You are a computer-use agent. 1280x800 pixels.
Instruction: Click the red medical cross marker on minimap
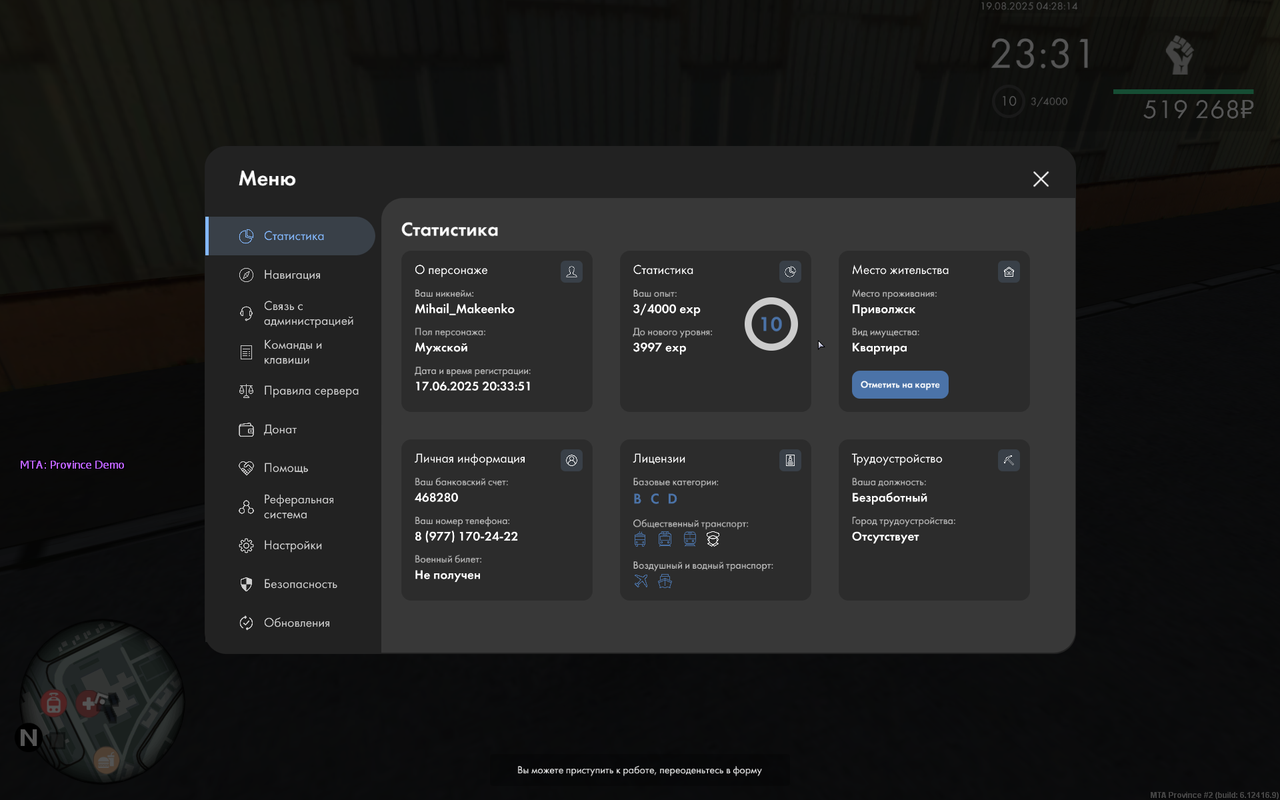click(x=89, y=703)
